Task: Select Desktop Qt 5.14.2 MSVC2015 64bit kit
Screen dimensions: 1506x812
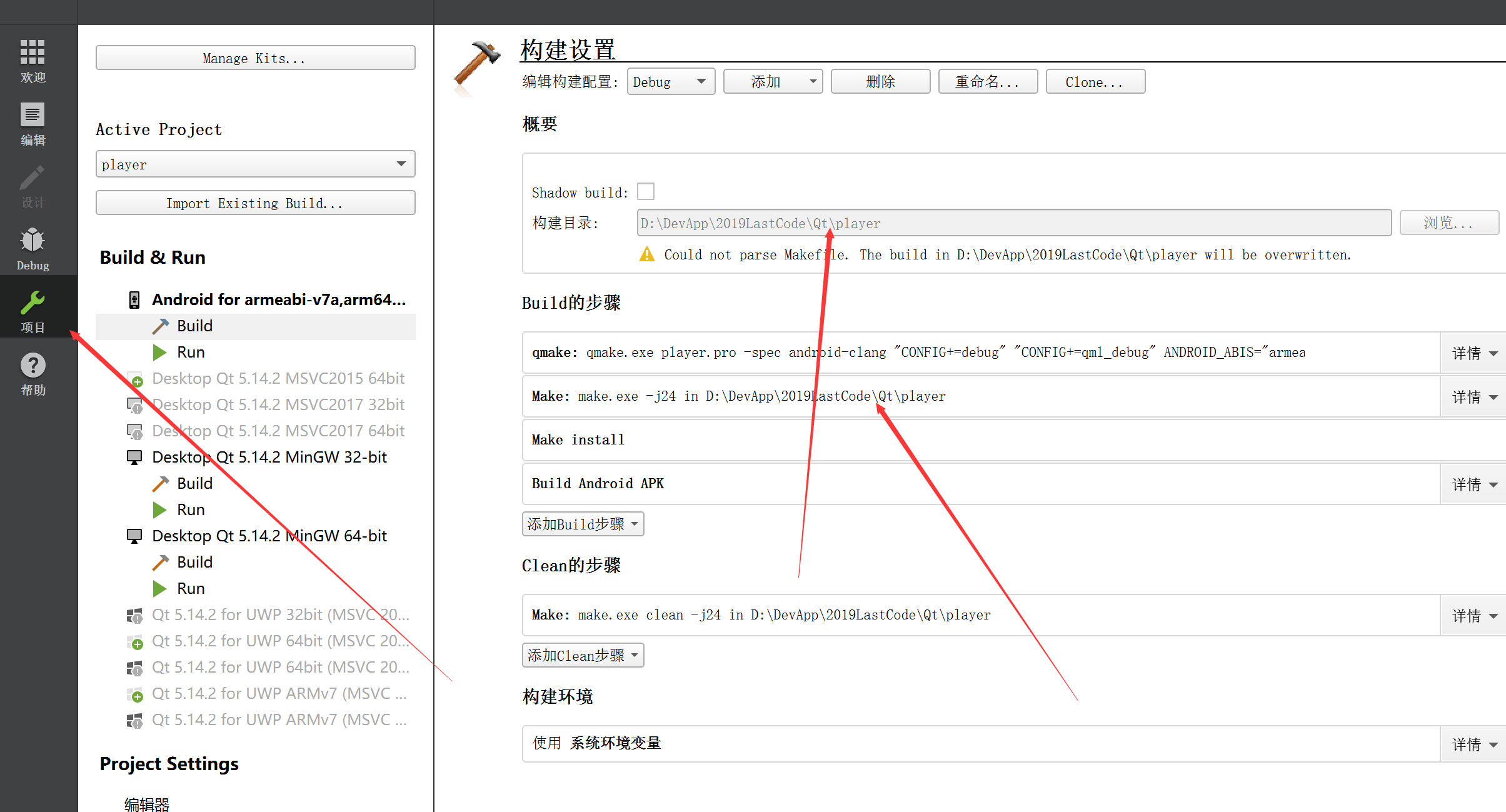Action: coord(278,379)
